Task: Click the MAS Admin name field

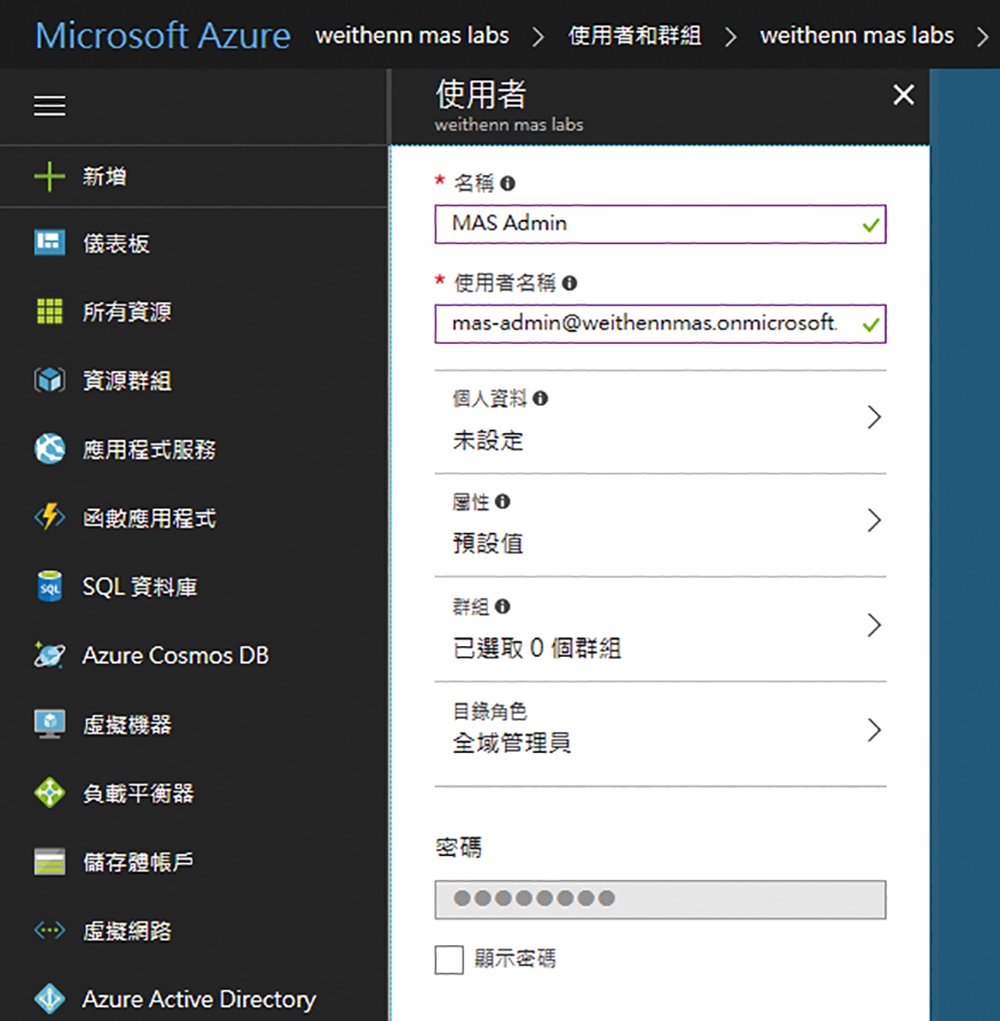Action: coord(660,224)
